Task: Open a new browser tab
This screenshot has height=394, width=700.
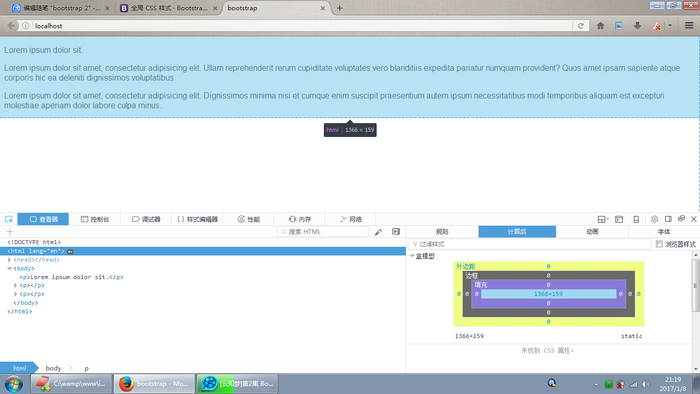Action: (x=340, y=8)
